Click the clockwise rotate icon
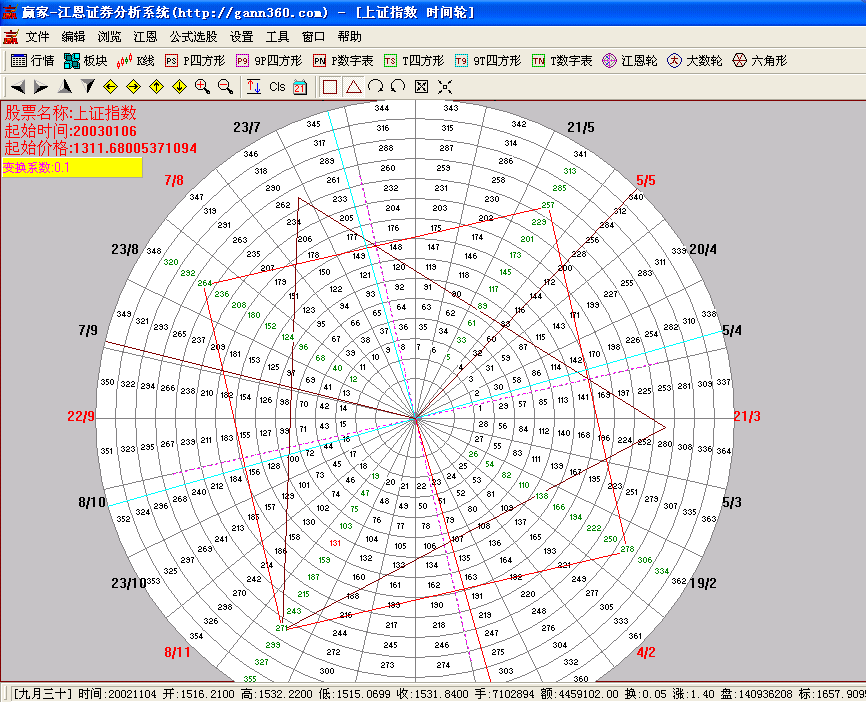Viewport: 866px width, 702px height. (375, 87)
